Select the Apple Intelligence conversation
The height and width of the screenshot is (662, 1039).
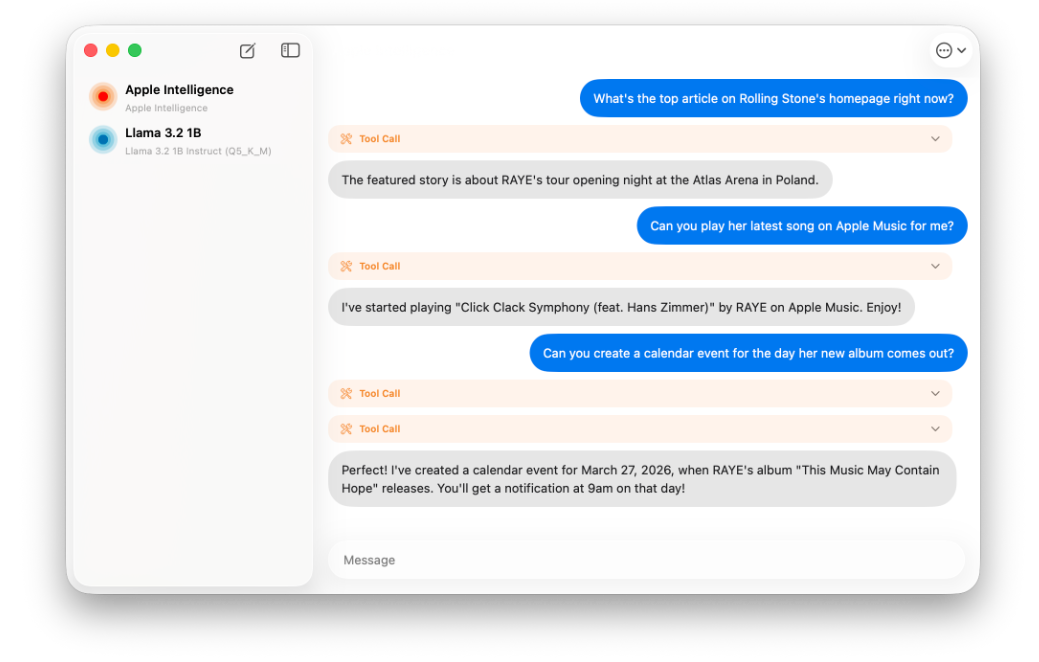click(193, 97)
